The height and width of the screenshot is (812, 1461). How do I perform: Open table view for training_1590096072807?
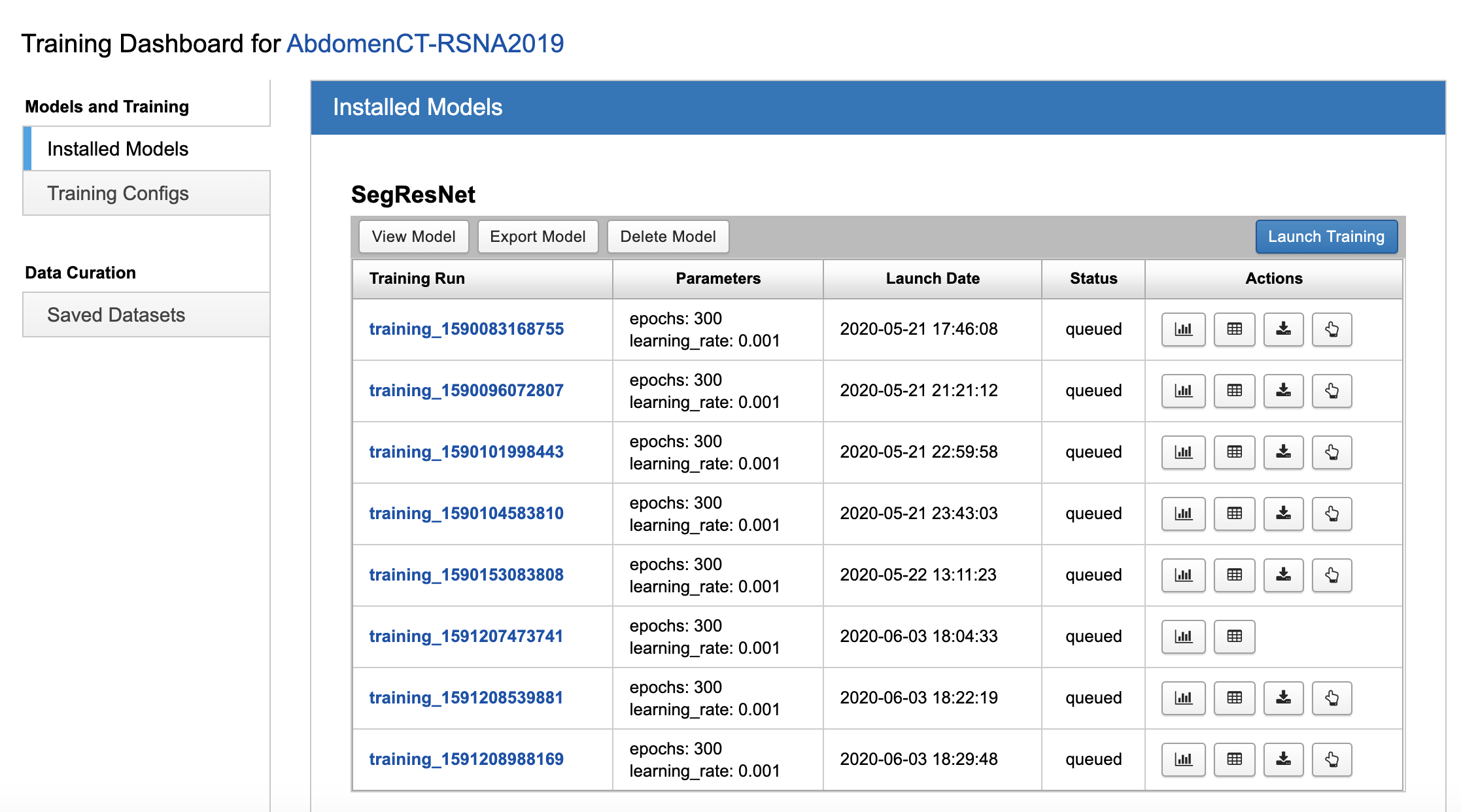(x=1234, y=390)
